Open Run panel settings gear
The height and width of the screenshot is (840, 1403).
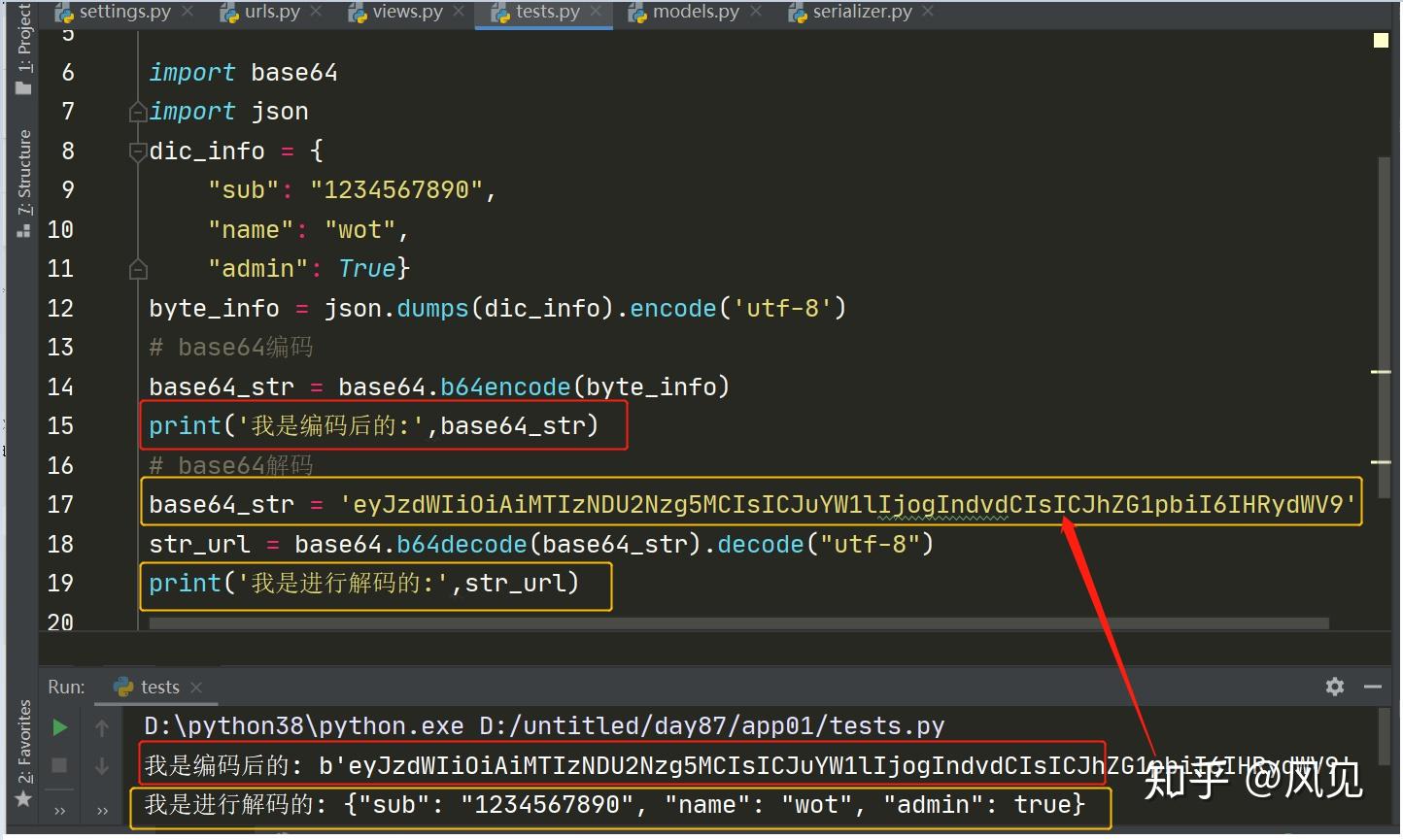click(1335, 687)
